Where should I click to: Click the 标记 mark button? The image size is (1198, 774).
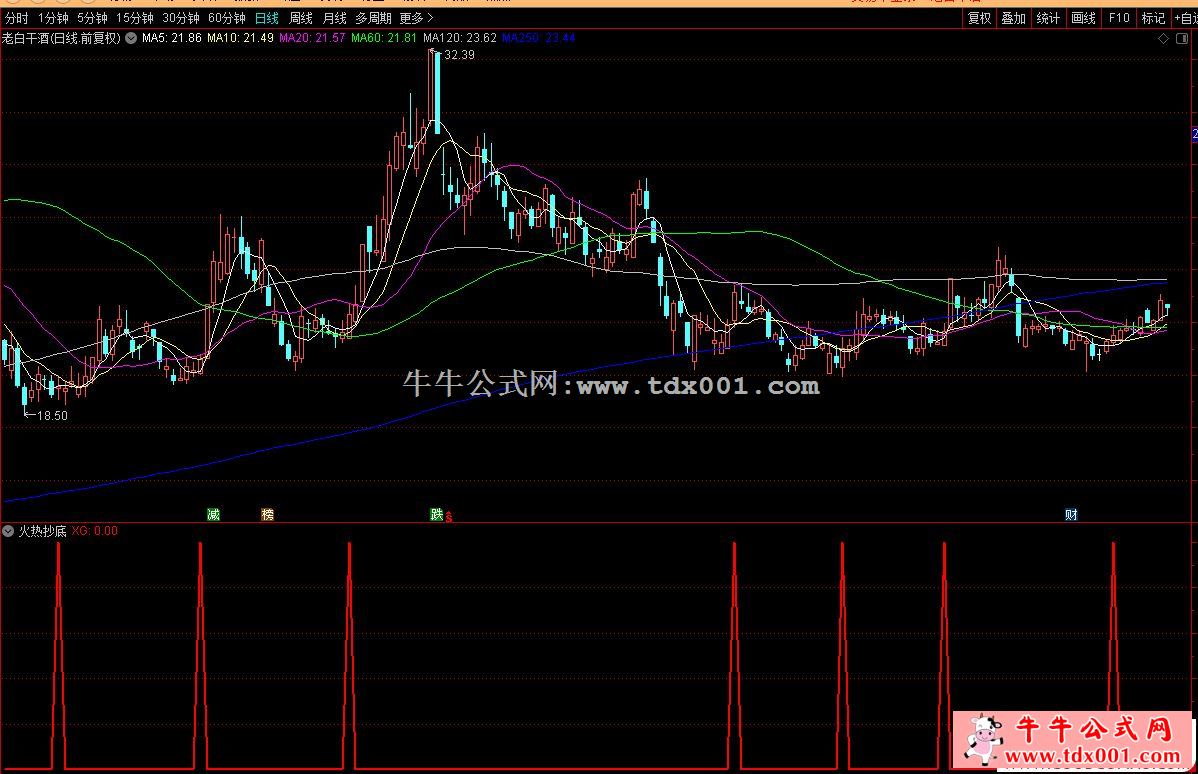click(1153, 18)
